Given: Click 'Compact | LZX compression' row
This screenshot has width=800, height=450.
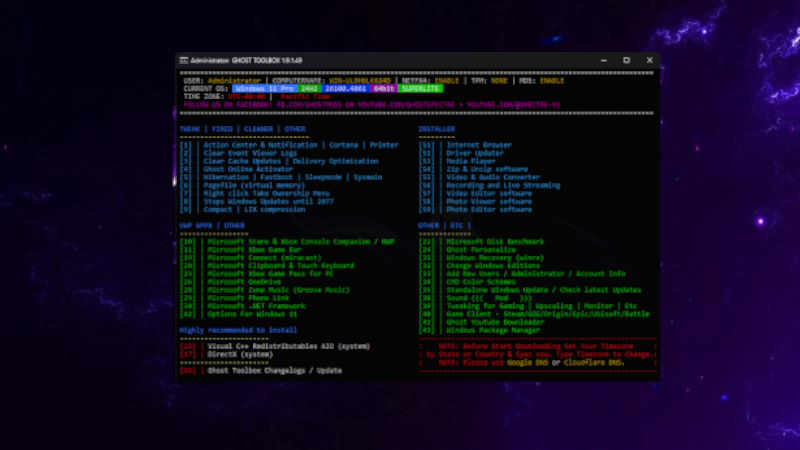Looking at the screenshot, I should [x=242, y=210].
